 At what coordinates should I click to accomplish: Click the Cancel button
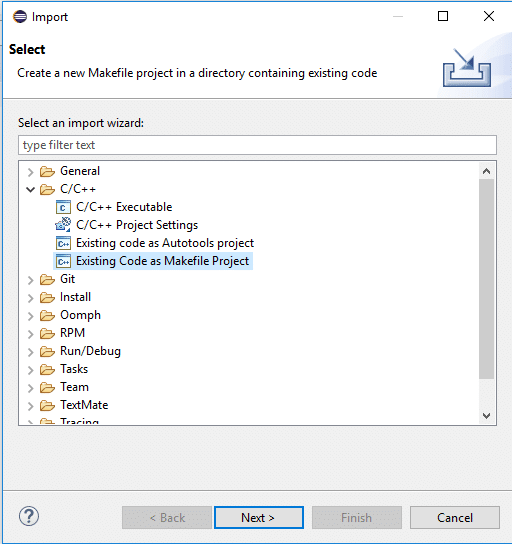tap(455, 518)
